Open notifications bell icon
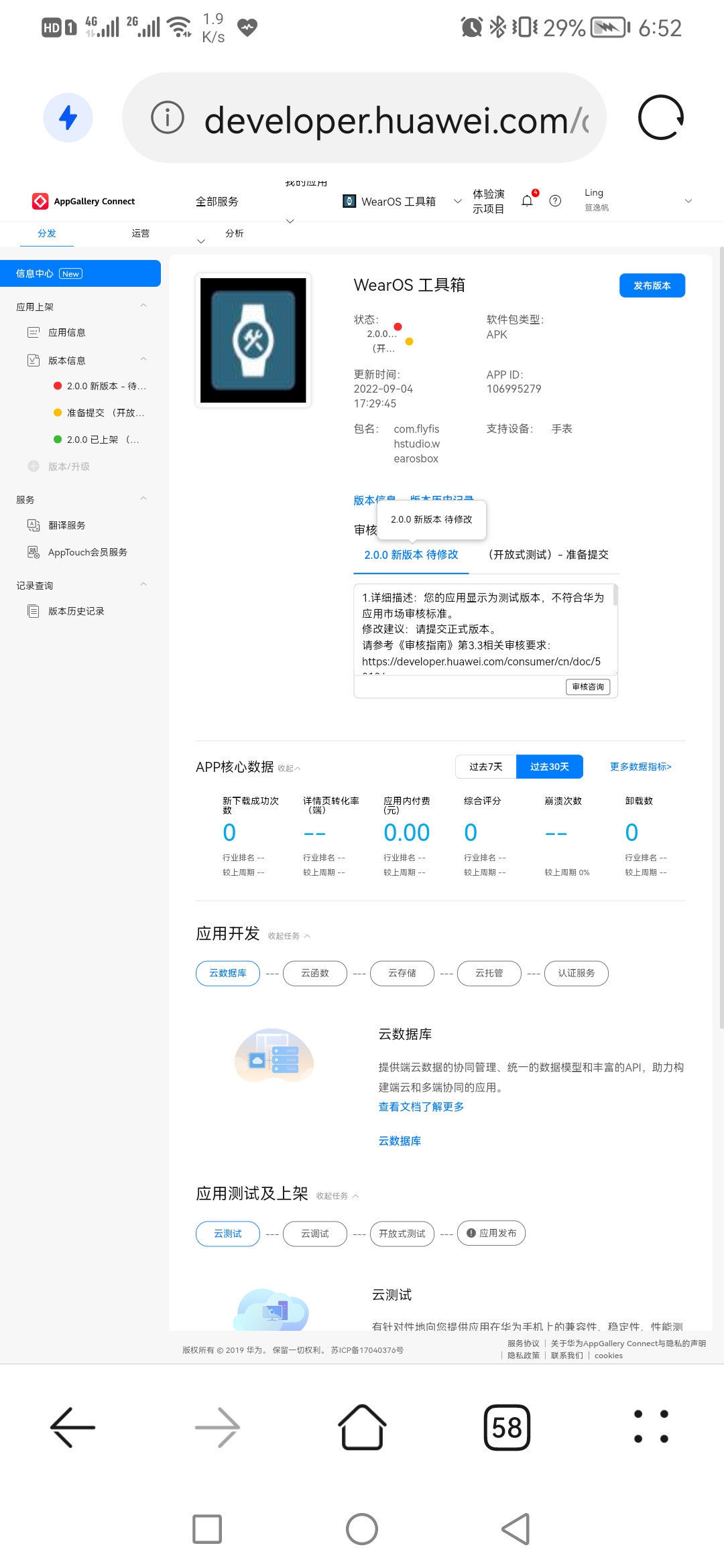The image size is (724, 1568). [528, 201]
